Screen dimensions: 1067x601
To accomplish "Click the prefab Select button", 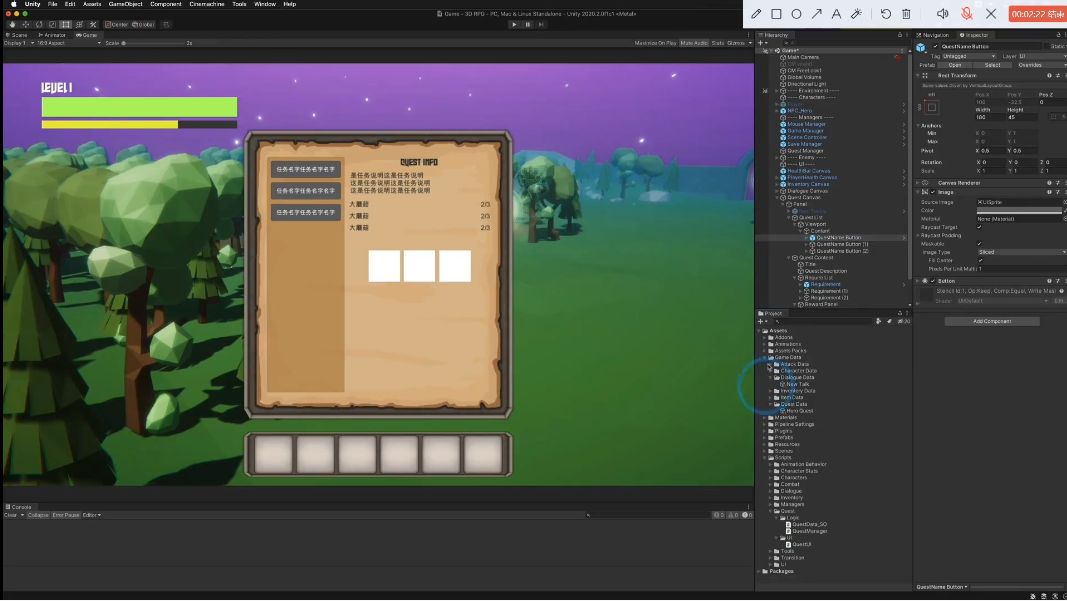I will (992, 65).
